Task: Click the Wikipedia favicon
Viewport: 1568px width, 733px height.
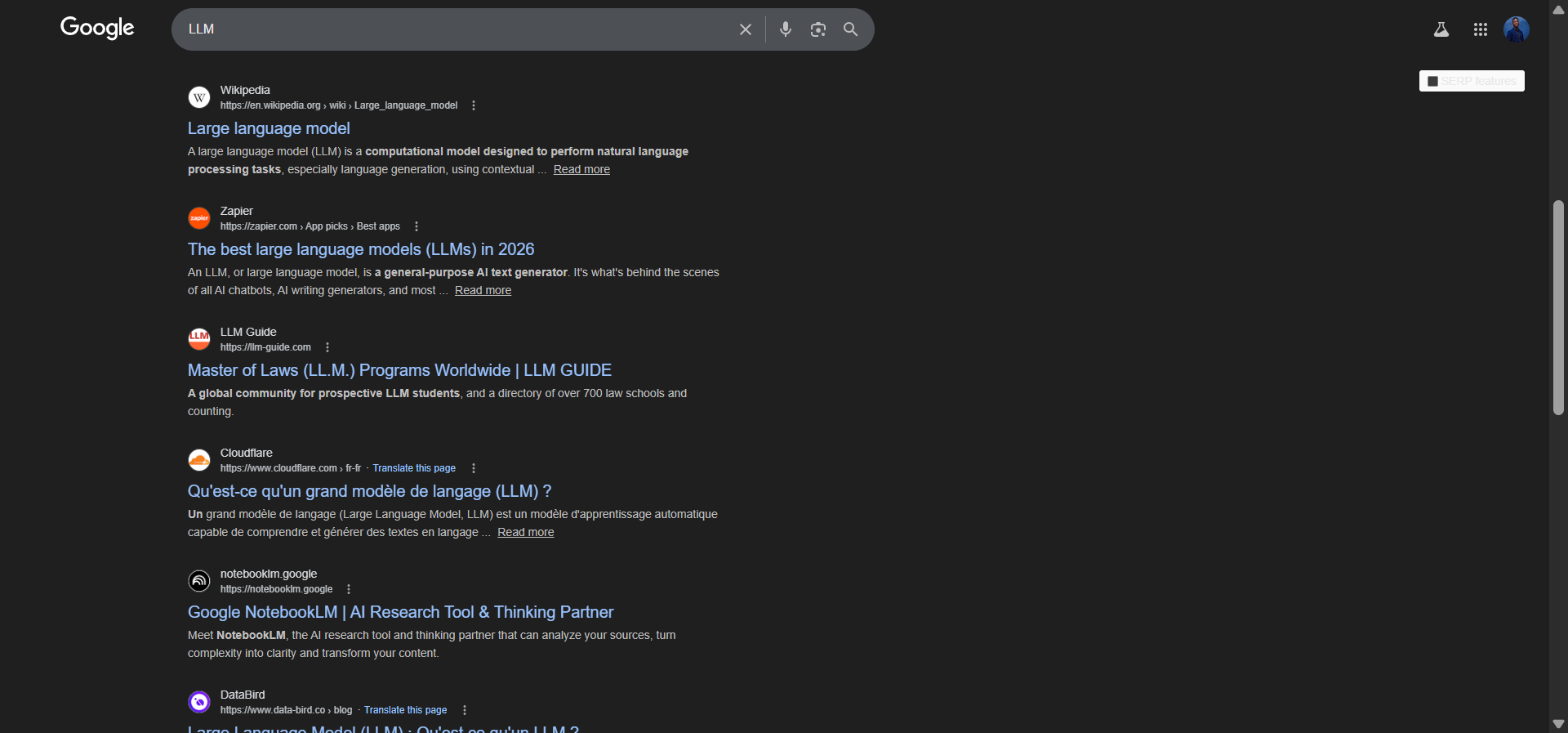Action: (x=199, y=97)
